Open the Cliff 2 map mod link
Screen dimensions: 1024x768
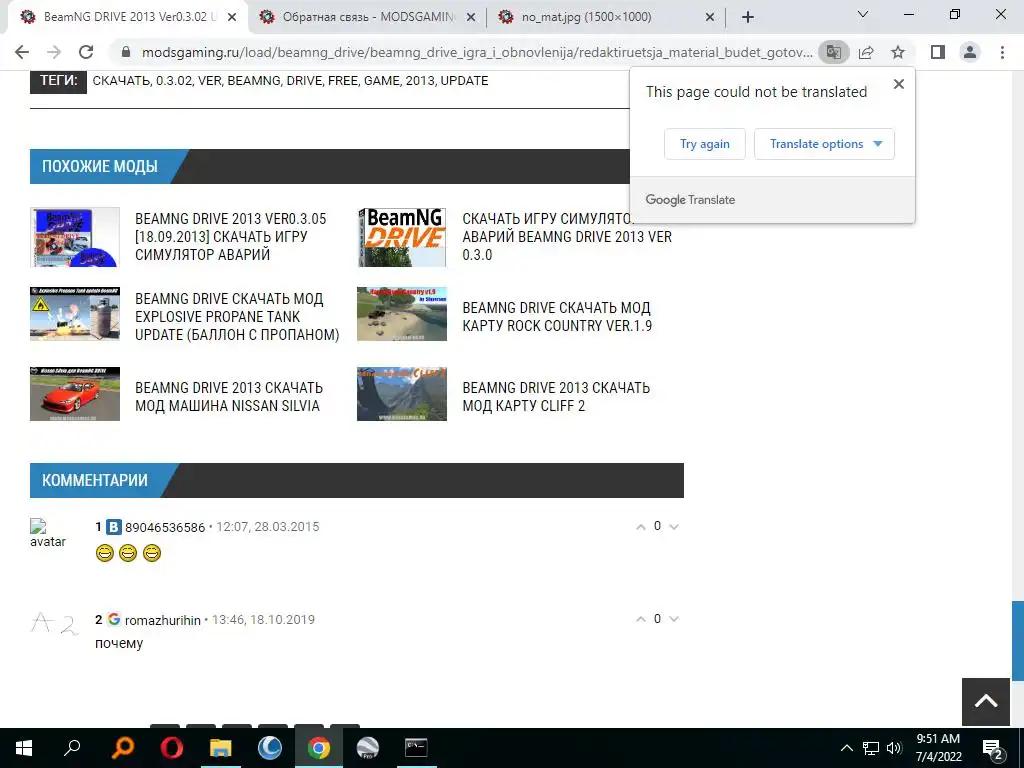click(x=556, y=396)
